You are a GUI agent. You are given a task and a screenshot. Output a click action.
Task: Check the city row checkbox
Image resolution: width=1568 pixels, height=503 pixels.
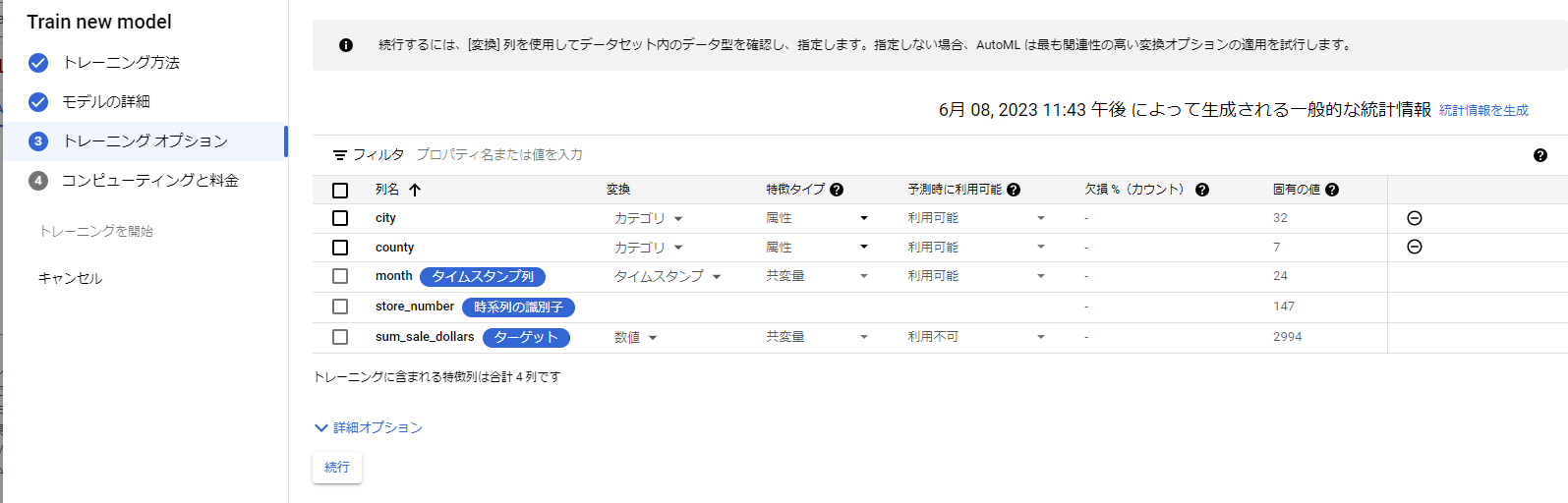tap(340, 218)
